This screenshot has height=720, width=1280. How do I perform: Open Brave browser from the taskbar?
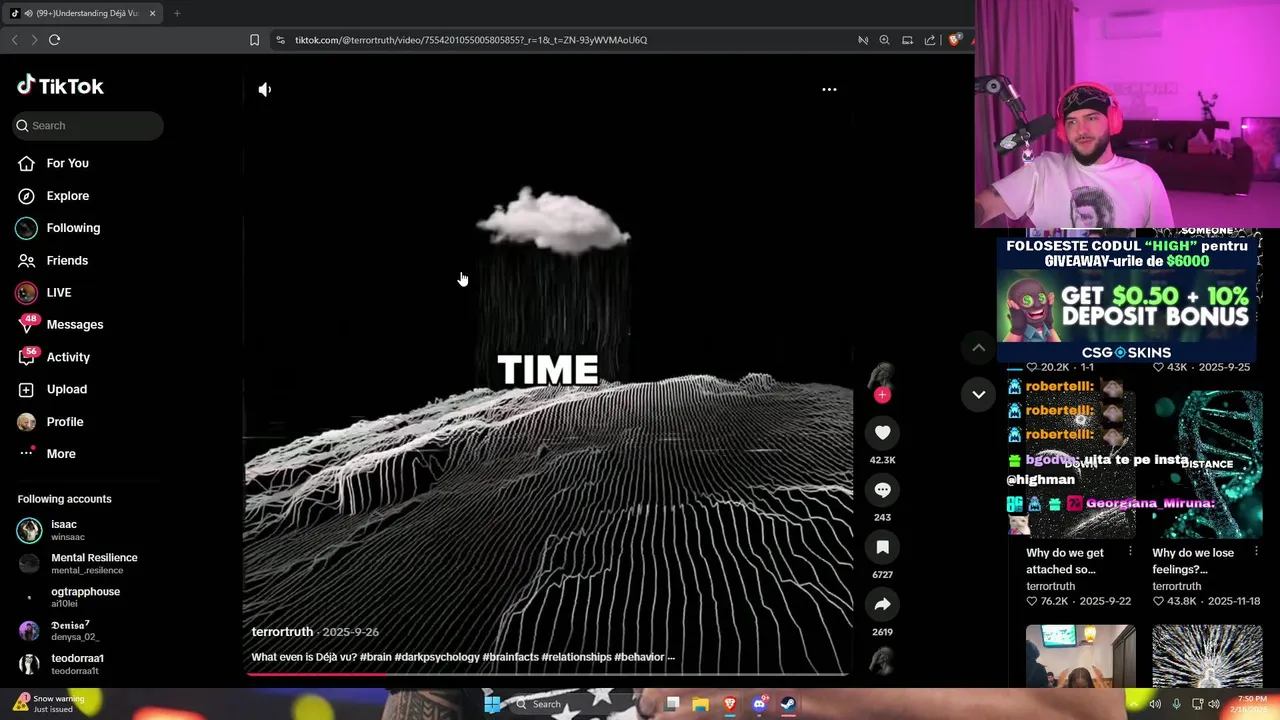pyautogui.click(x=730, y=704)
